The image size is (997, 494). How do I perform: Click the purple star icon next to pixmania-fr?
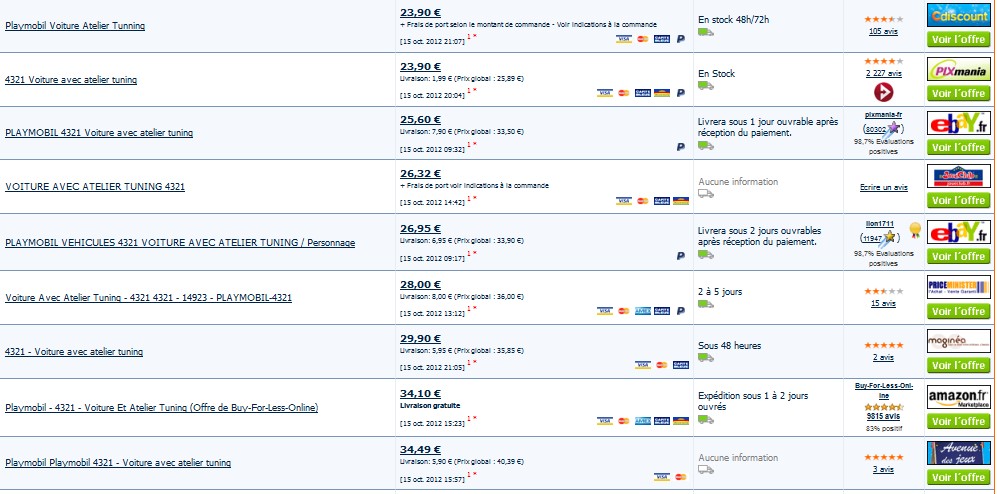[x=893, y=128]
